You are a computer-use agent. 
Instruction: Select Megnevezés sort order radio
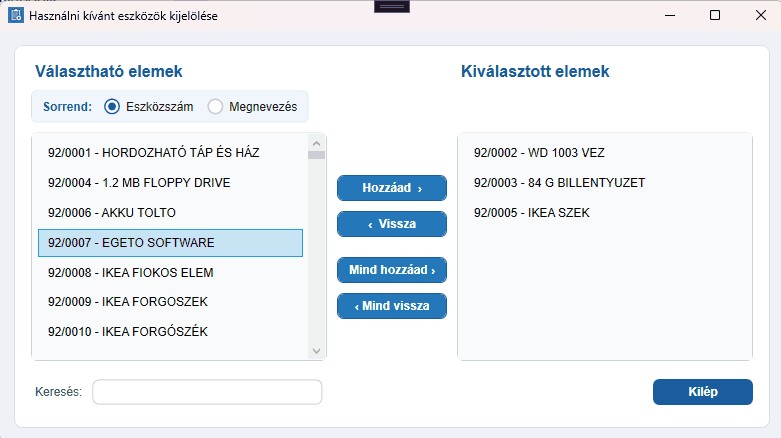(215, 107)
